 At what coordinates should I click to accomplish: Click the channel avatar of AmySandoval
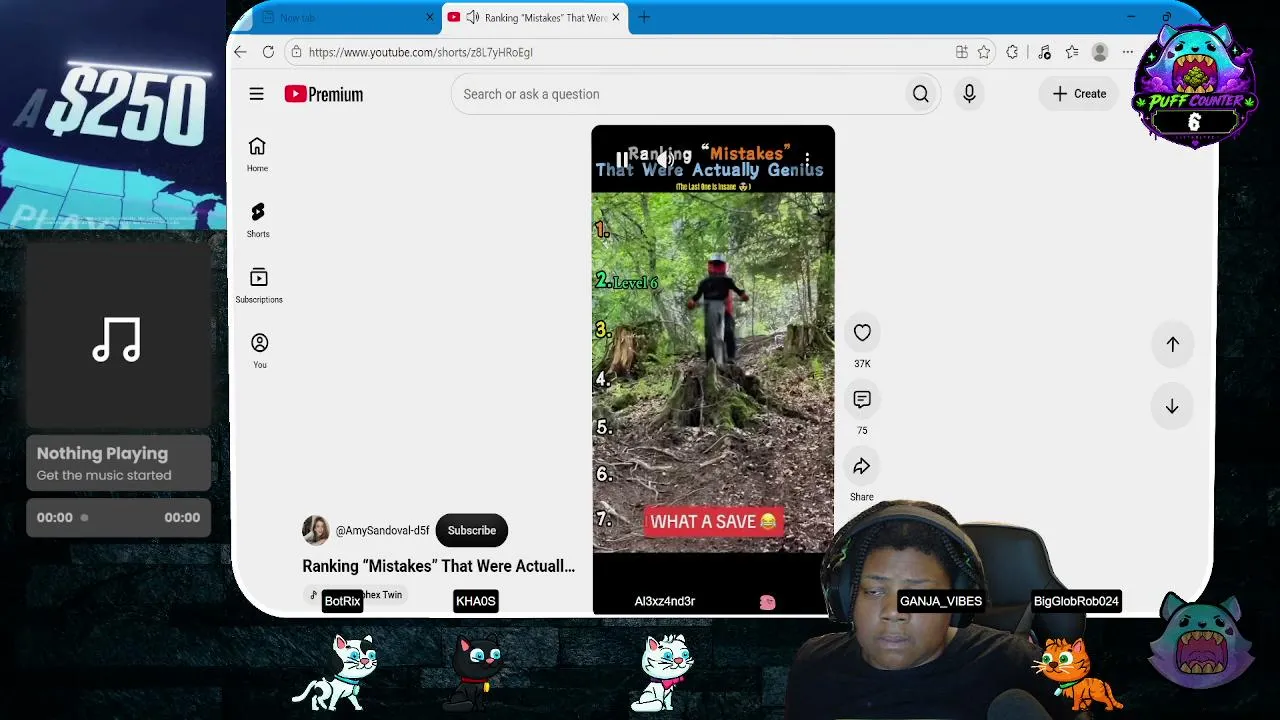coord(316,530)
